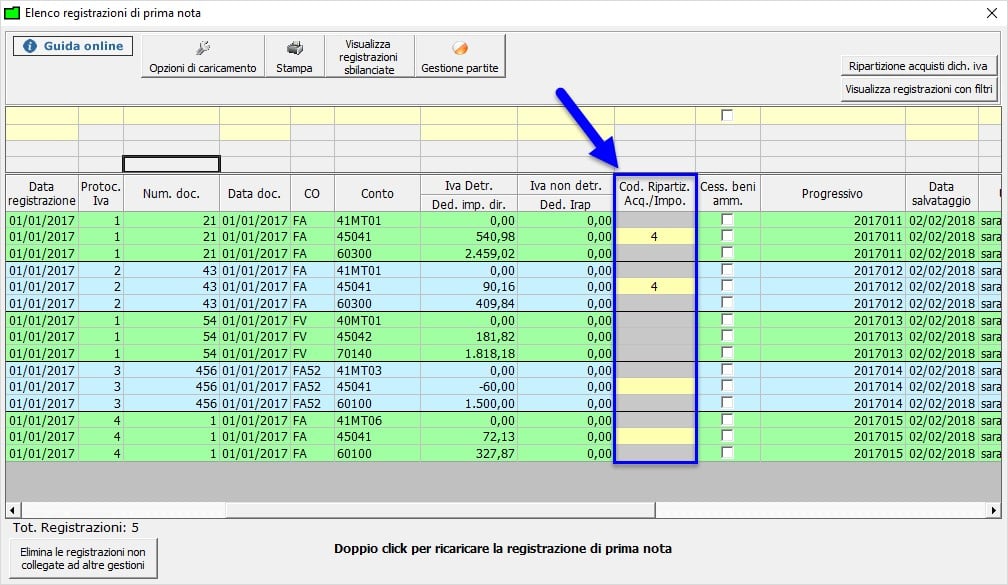The height and width of the screenshot is (585, 1008).
Task: Select the amount cell -60,00
Action: click(x=469, y=386)
